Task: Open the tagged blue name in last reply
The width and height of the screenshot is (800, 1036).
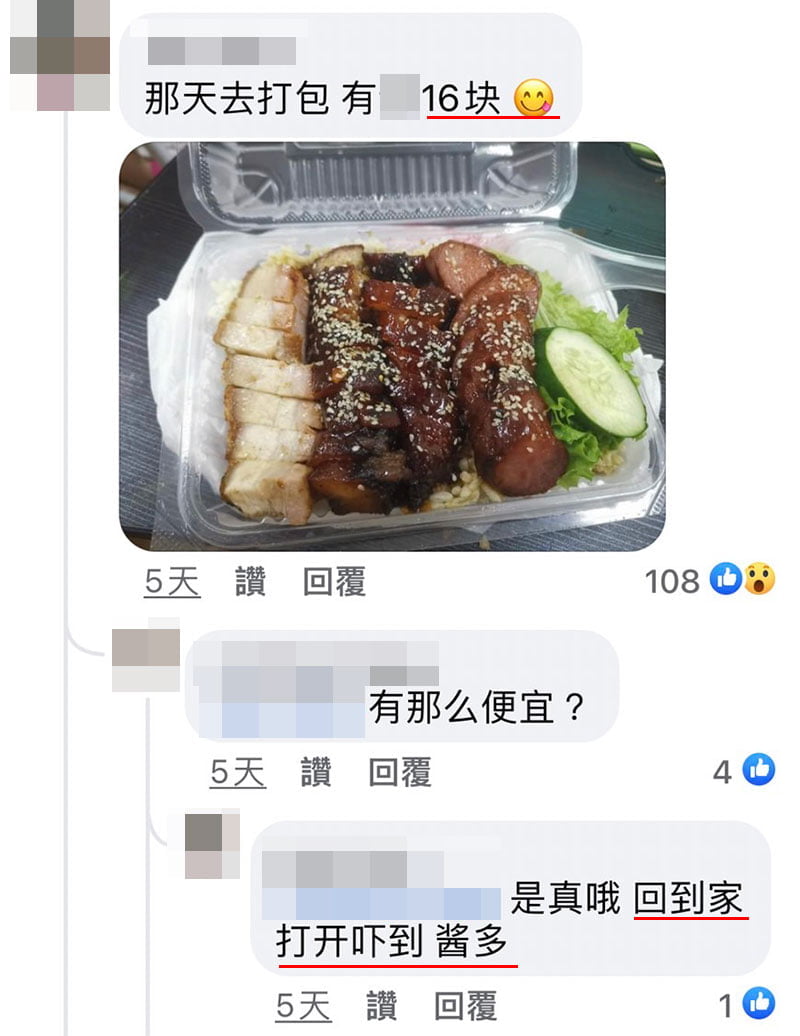Action: tap(381, 903)
